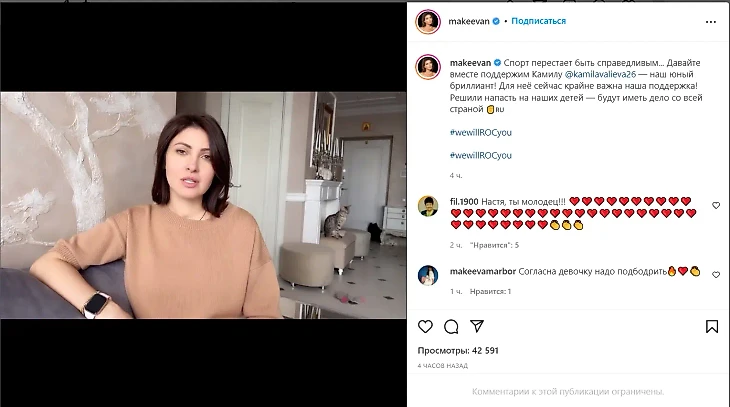Open the makeevamarbor username link
This screenshot has width=730, height=407.
(483, 271)
